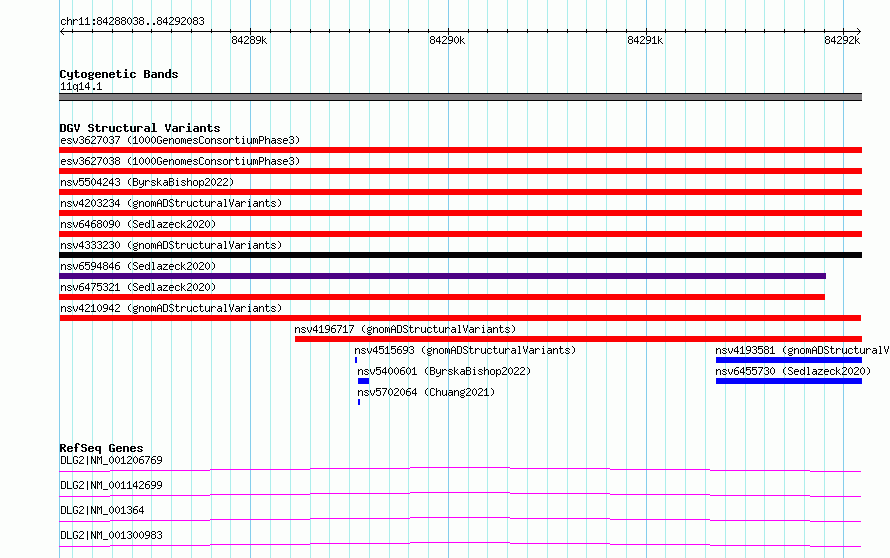Click variant label esv3627038 (1000GenomesConsortiumPhase3)
The image size is (890, 558).
click(180, 161)
